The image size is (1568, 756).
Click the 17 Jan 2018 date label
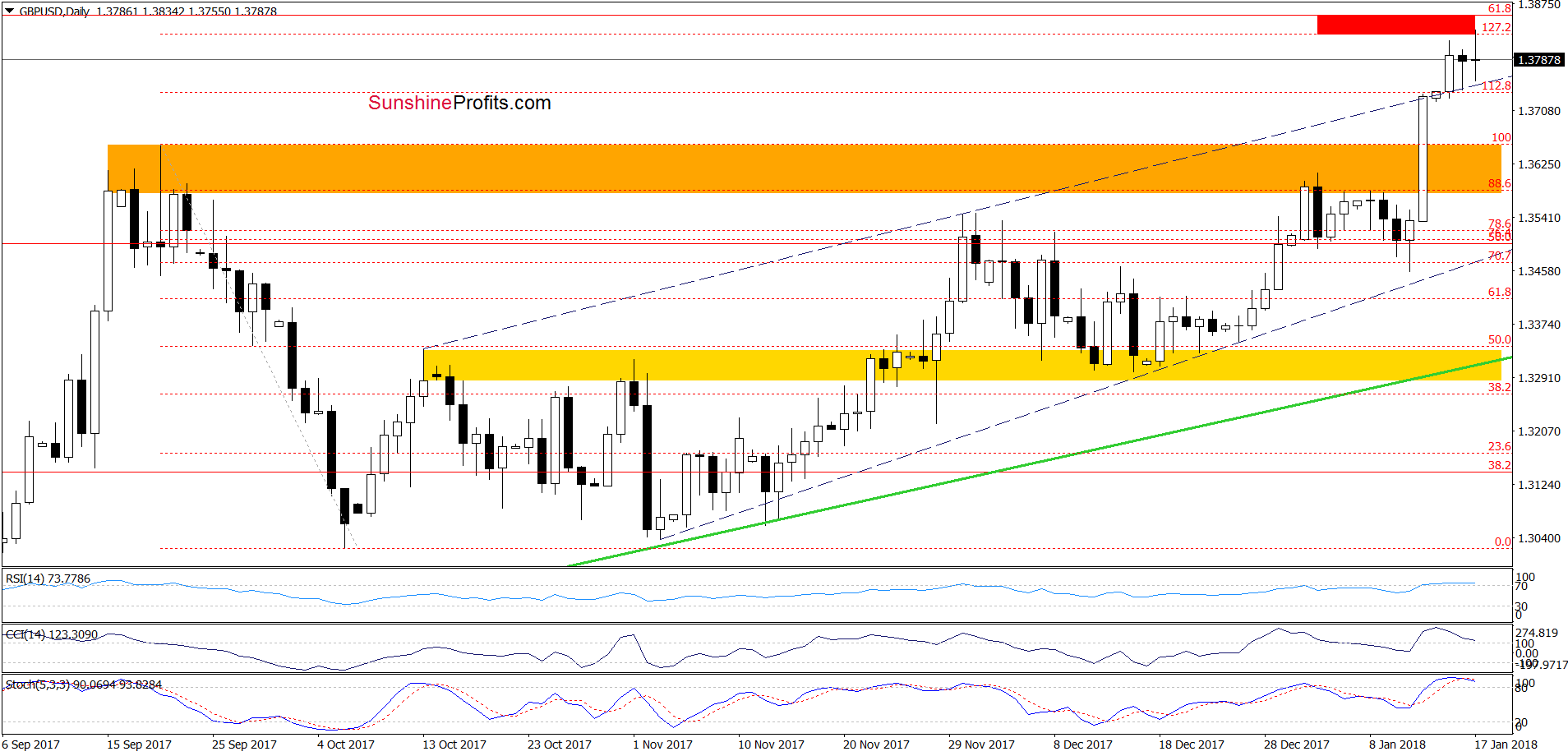1506,744
